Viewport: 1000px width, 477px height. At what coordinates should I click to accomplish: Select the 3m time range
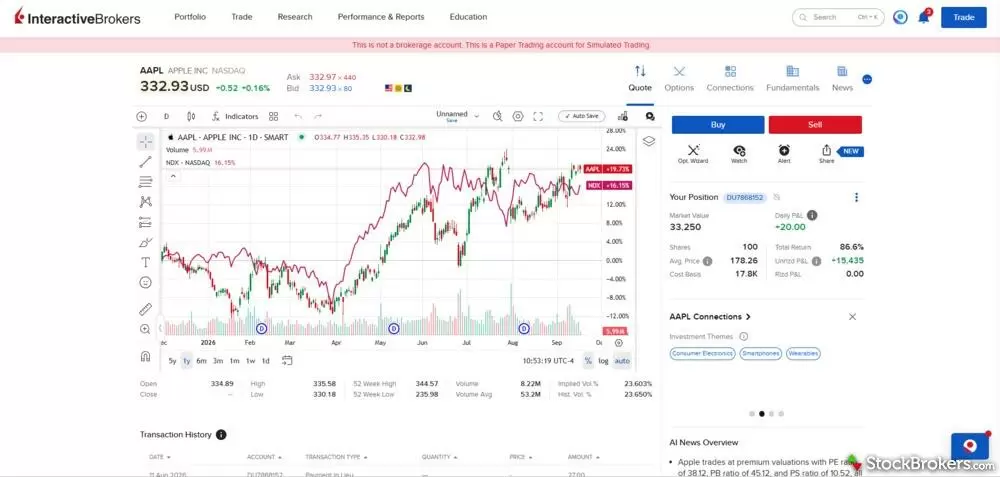pos(218,361)
